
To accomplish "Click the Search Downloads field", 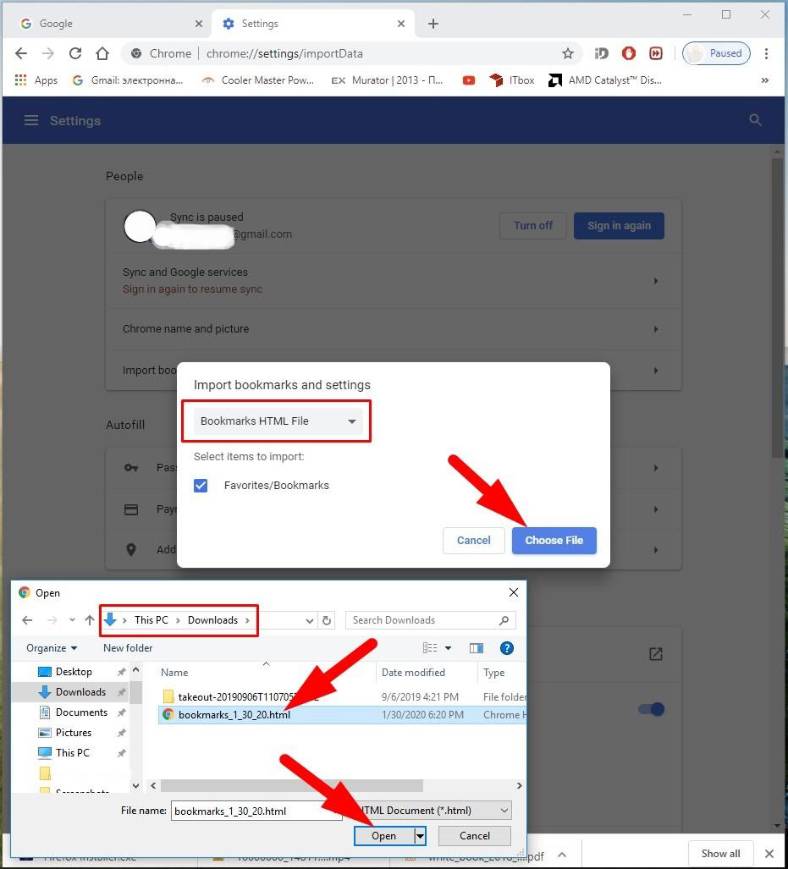I will pos(430,620).
